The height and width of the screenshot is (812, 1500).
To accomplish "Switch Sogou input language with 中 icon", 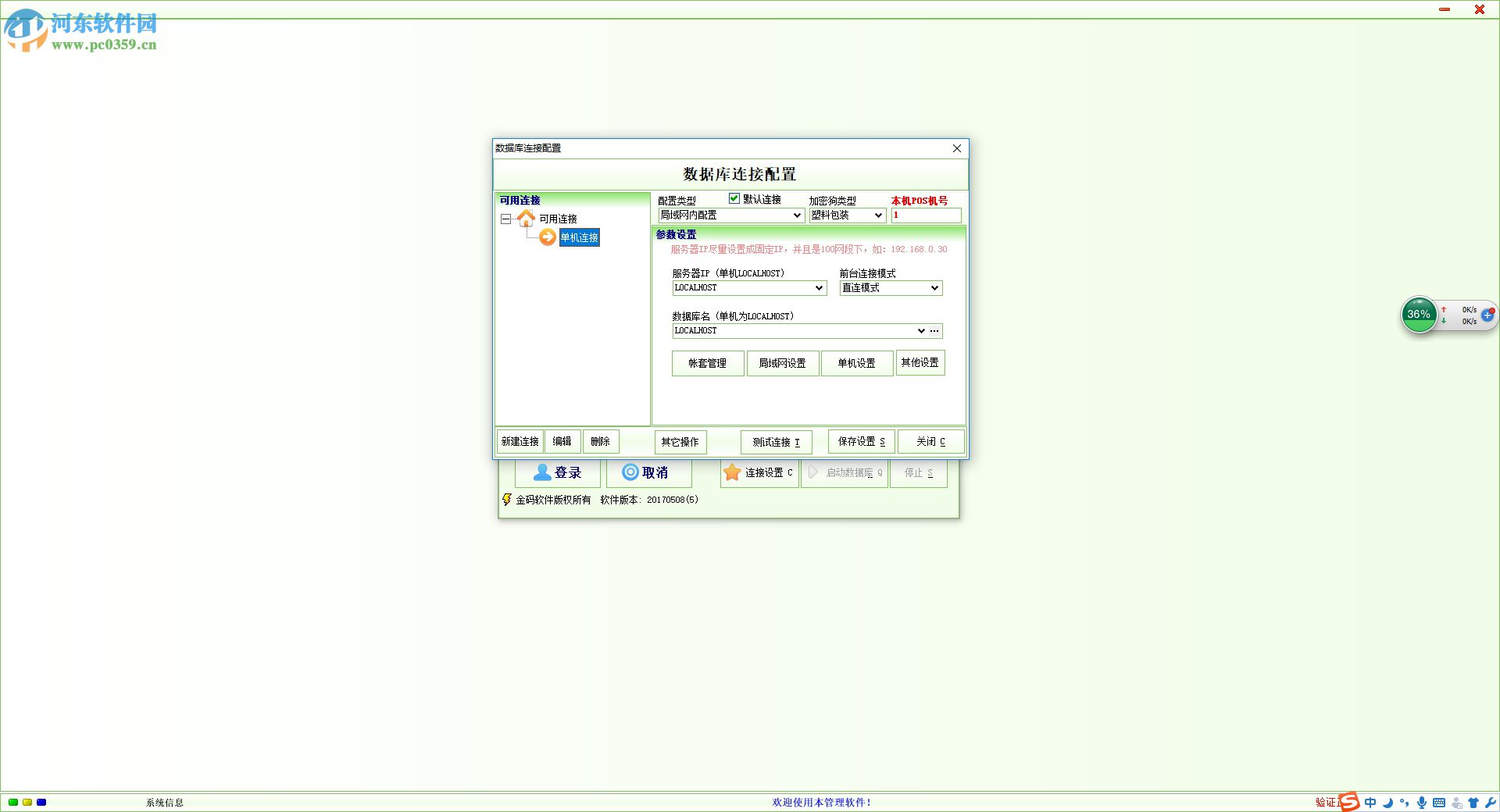I will point(1371,802).
